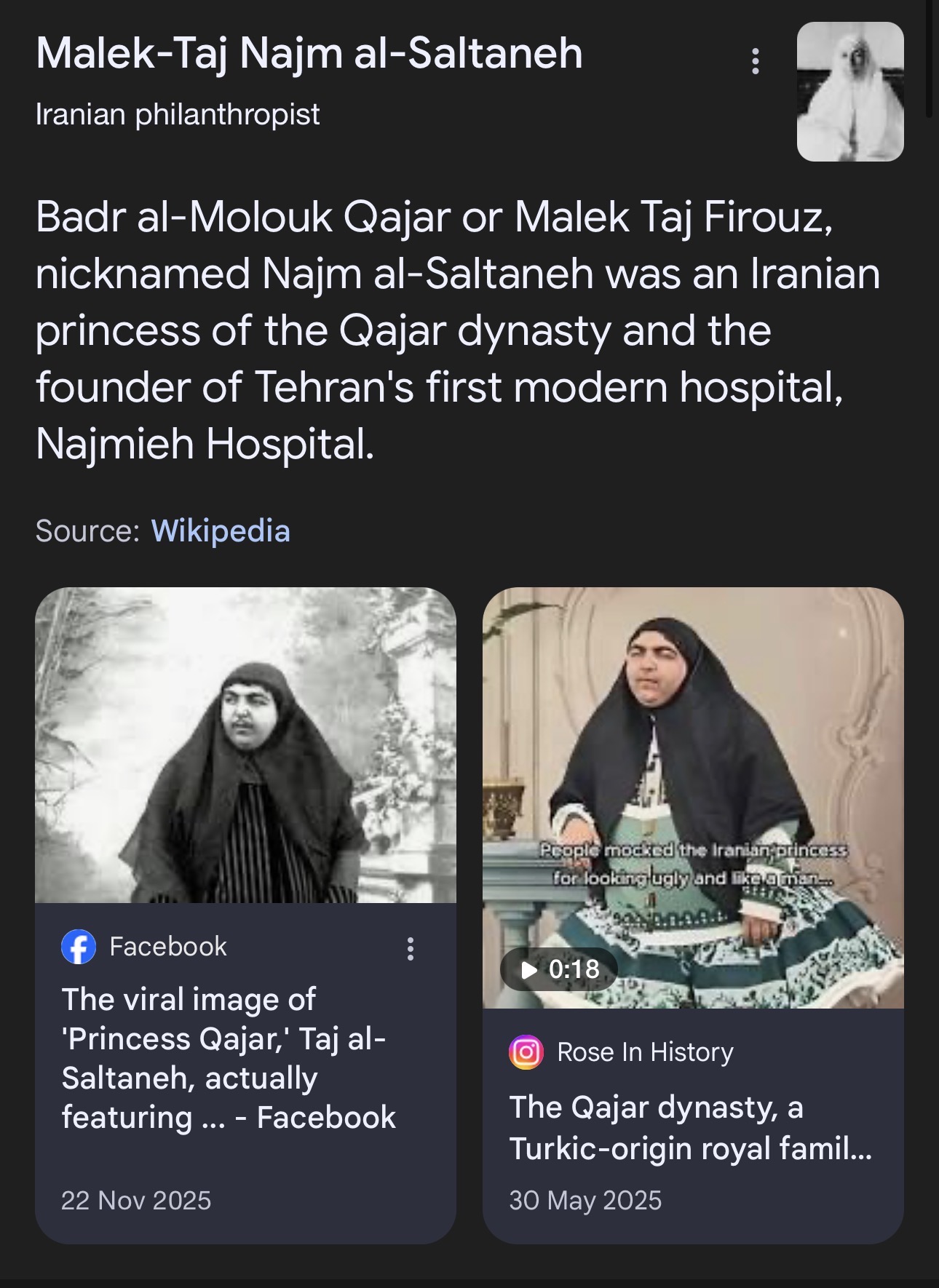Open the Wikipedia source link

(x=221, y=531)
